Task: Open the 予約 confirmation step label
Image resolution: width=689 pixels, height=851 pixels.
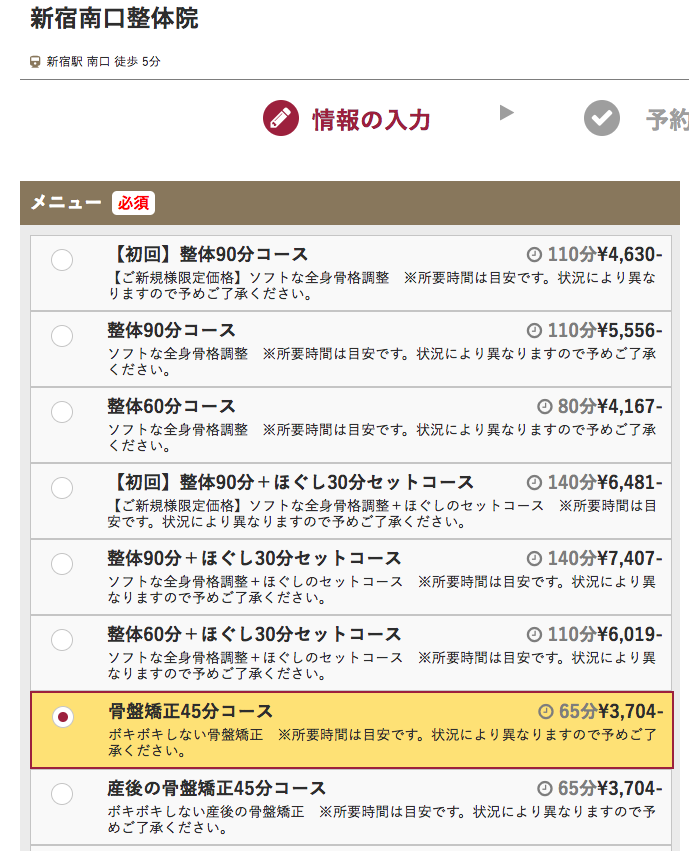Action: click(x=667, y=120)
